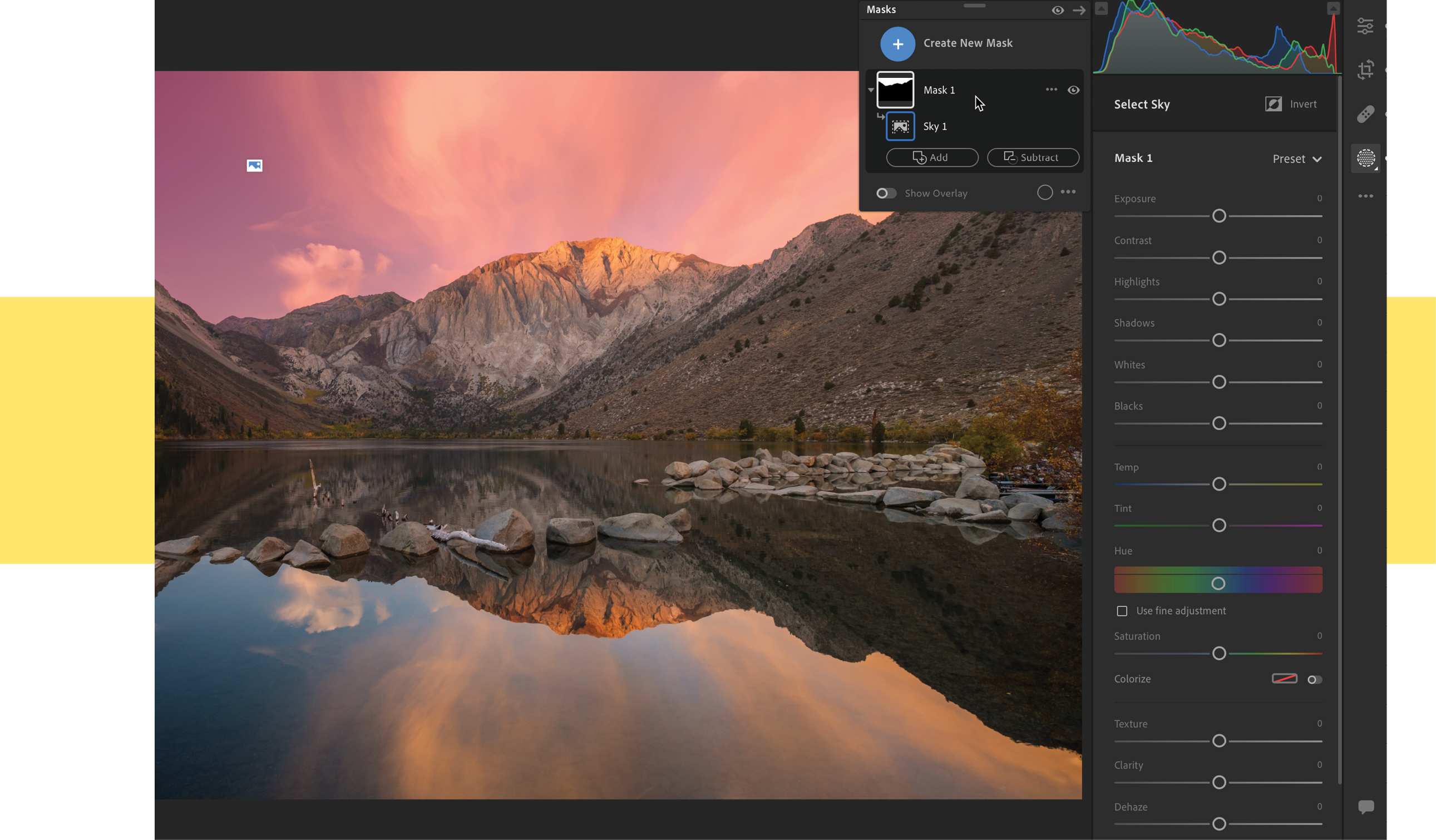The image size is (1436, 840).
Task: Open the right toolbar more options
Action: [1365, 196]
